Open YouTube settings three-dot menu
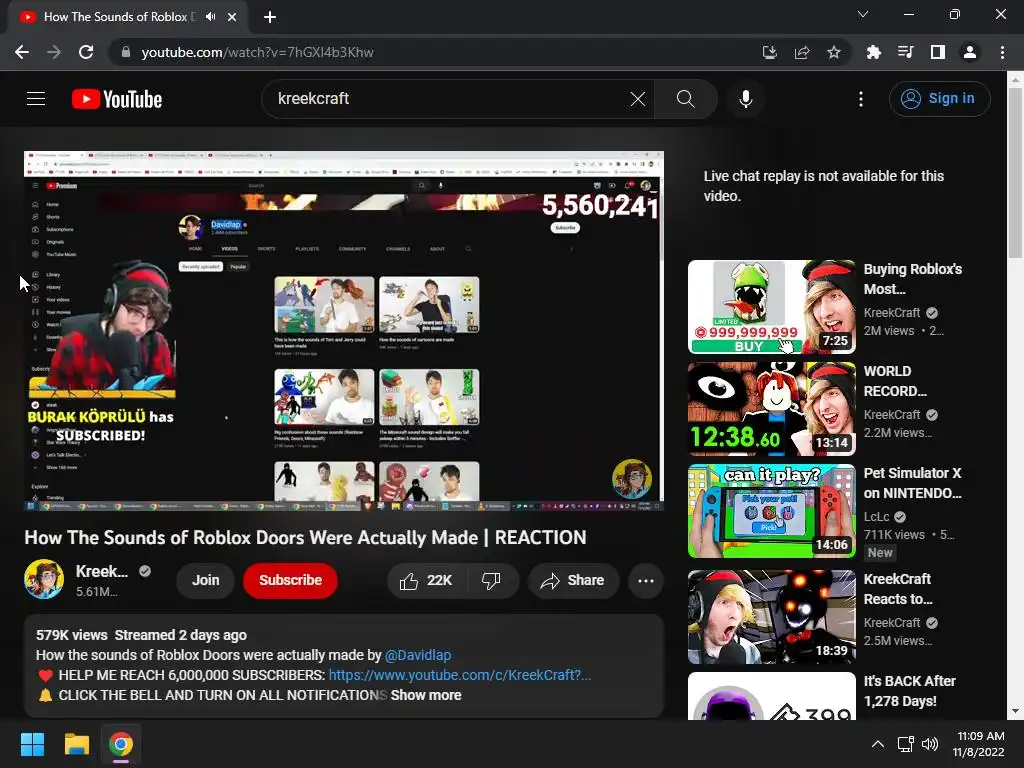1024x768 pixels. click(861, 99)
